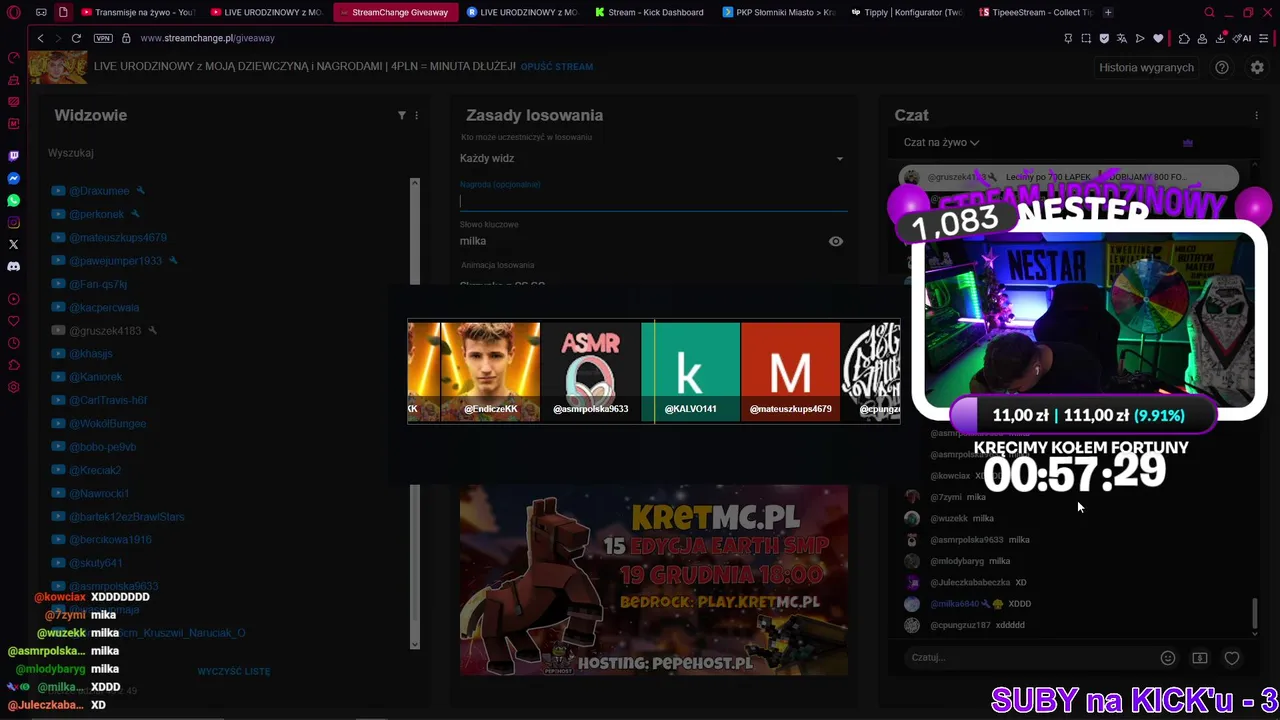This screenshot has width=1280, height=720.
Task: Click the snapshot tool in address bar
Action: pos(1086,38)
